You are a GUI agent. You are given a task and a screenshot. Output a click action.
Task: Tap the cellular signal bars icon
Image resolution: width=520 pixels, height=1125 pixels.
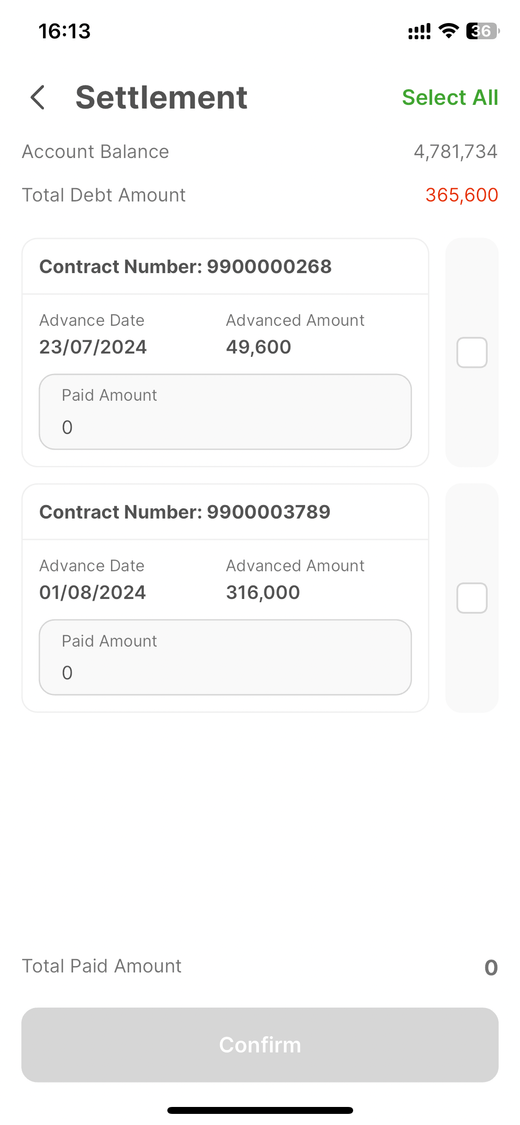coord(420,31)
